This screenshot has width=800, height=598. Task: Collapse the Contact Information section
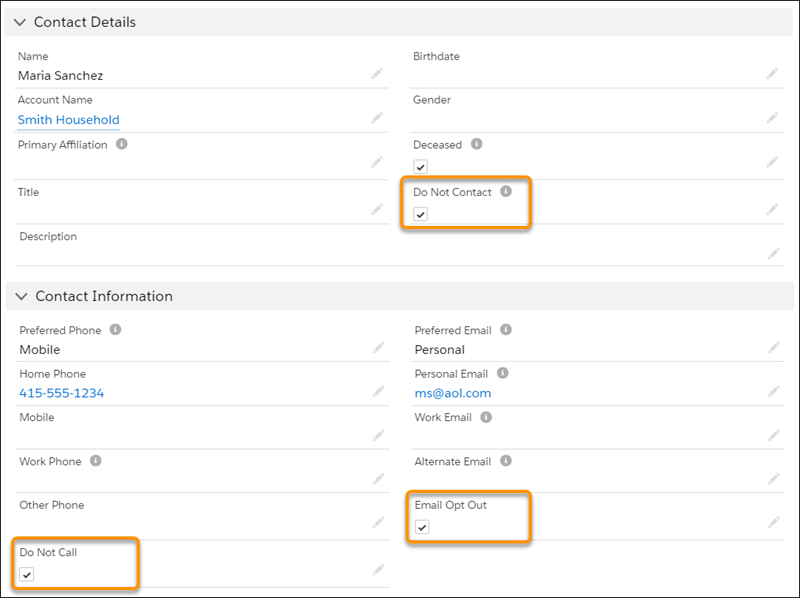click(21, 296)
